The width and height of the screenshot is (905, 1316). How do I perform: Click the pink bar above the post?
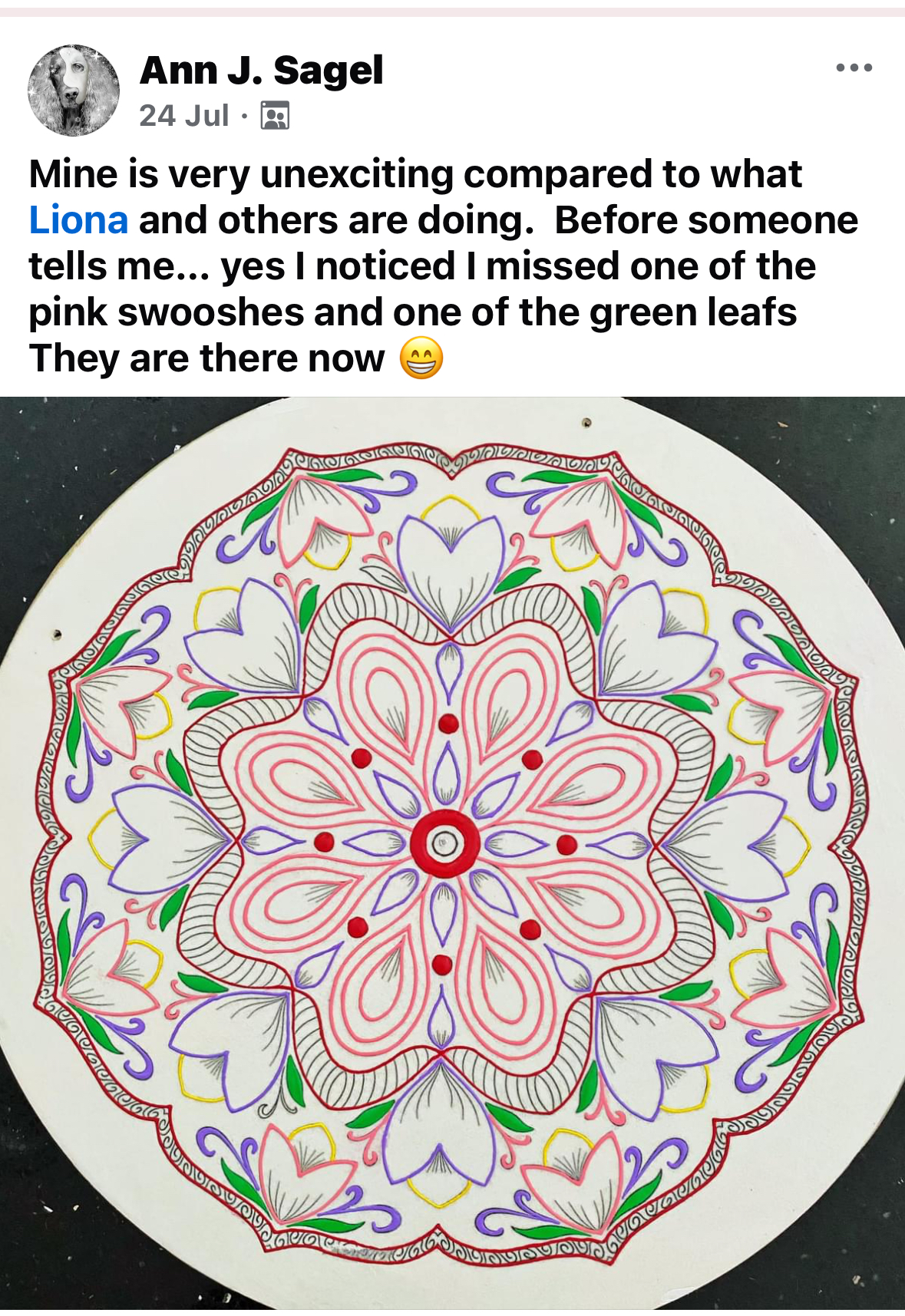click(x=452, y=12)
